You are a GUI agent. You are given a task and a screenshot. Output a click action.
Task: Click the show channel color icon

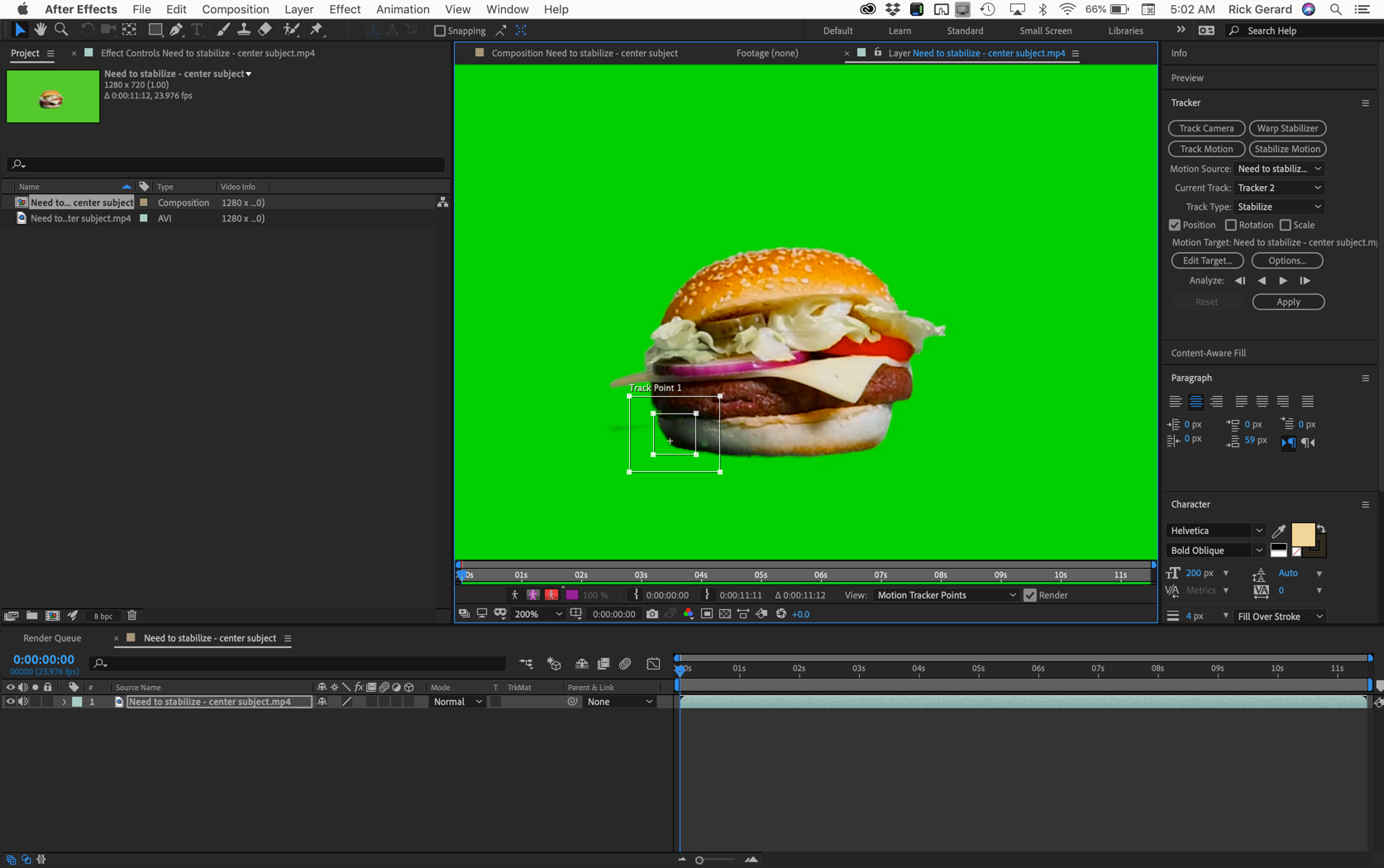coord(689,614)
